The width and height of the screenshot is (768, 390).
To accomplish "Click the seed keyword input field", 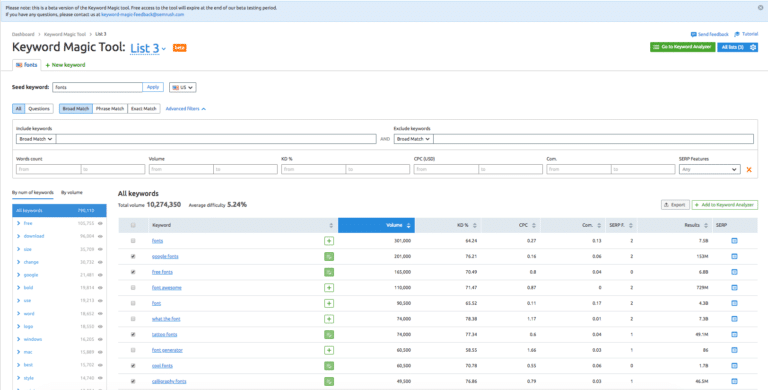I will (x=97, y=87).
